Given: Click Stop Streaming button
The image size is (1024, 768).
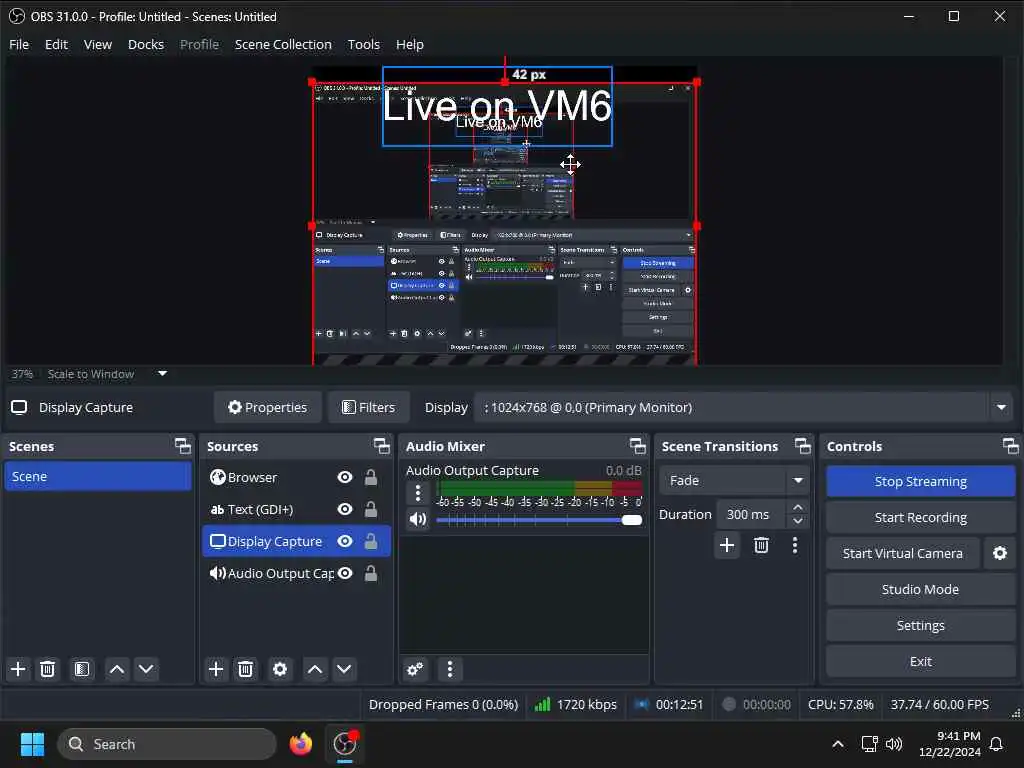Looking at the screenshot, I should pos(920,481).
